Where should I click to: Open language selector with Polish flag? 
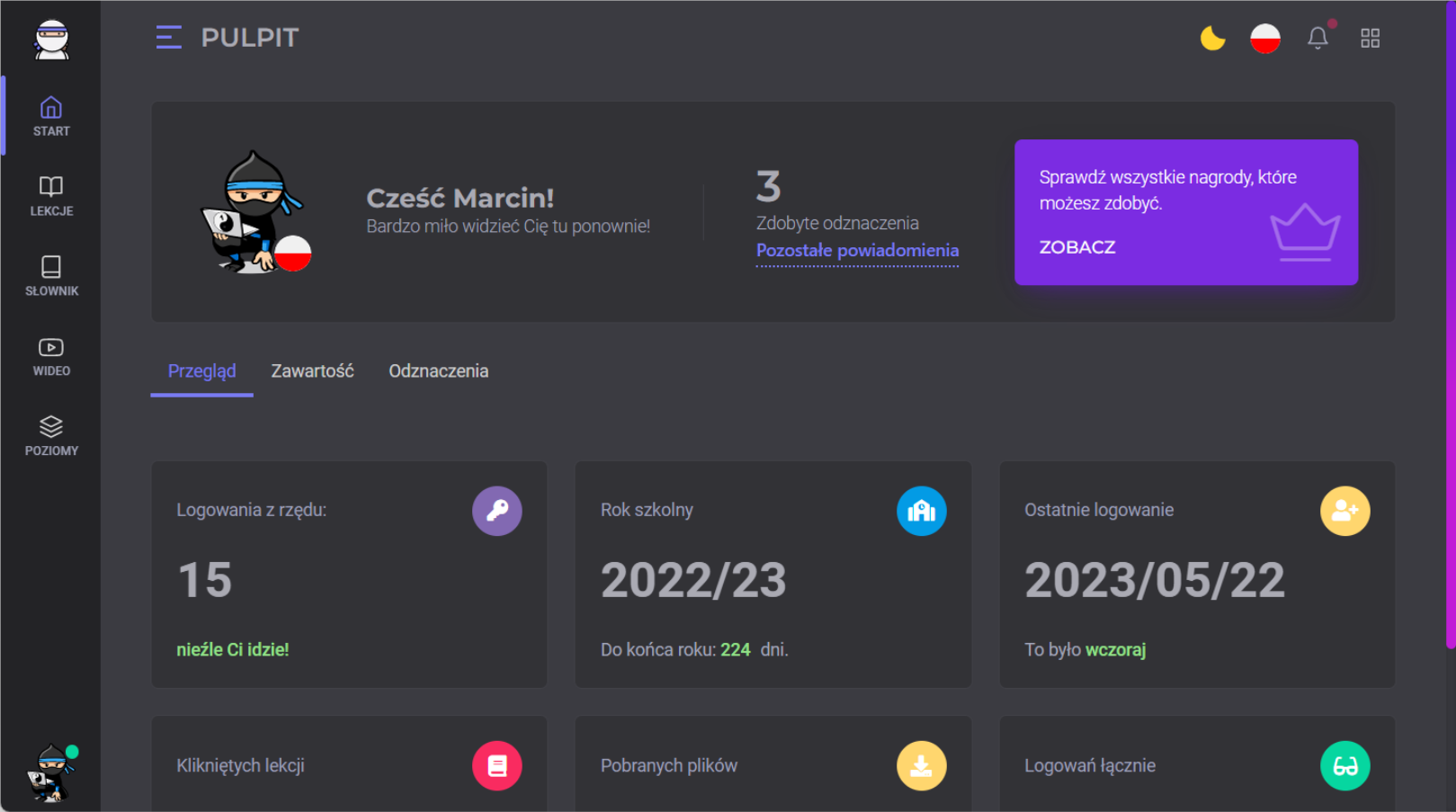click(x=1264, y=38)
